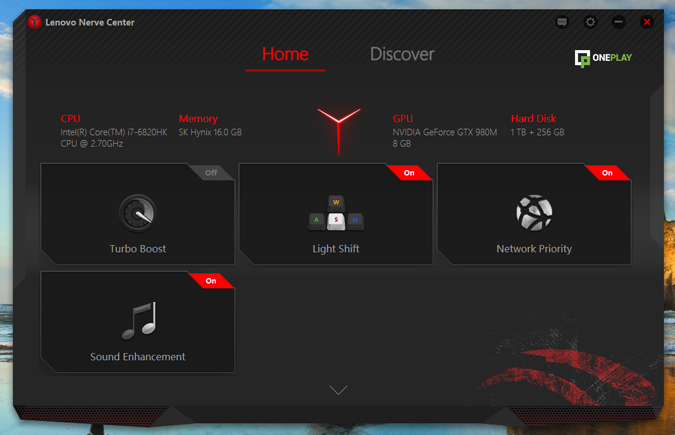Click '1 TB + 256 GB' text
Image resolution: width=675 pixels, height=435 pixels.
(537, 132)
